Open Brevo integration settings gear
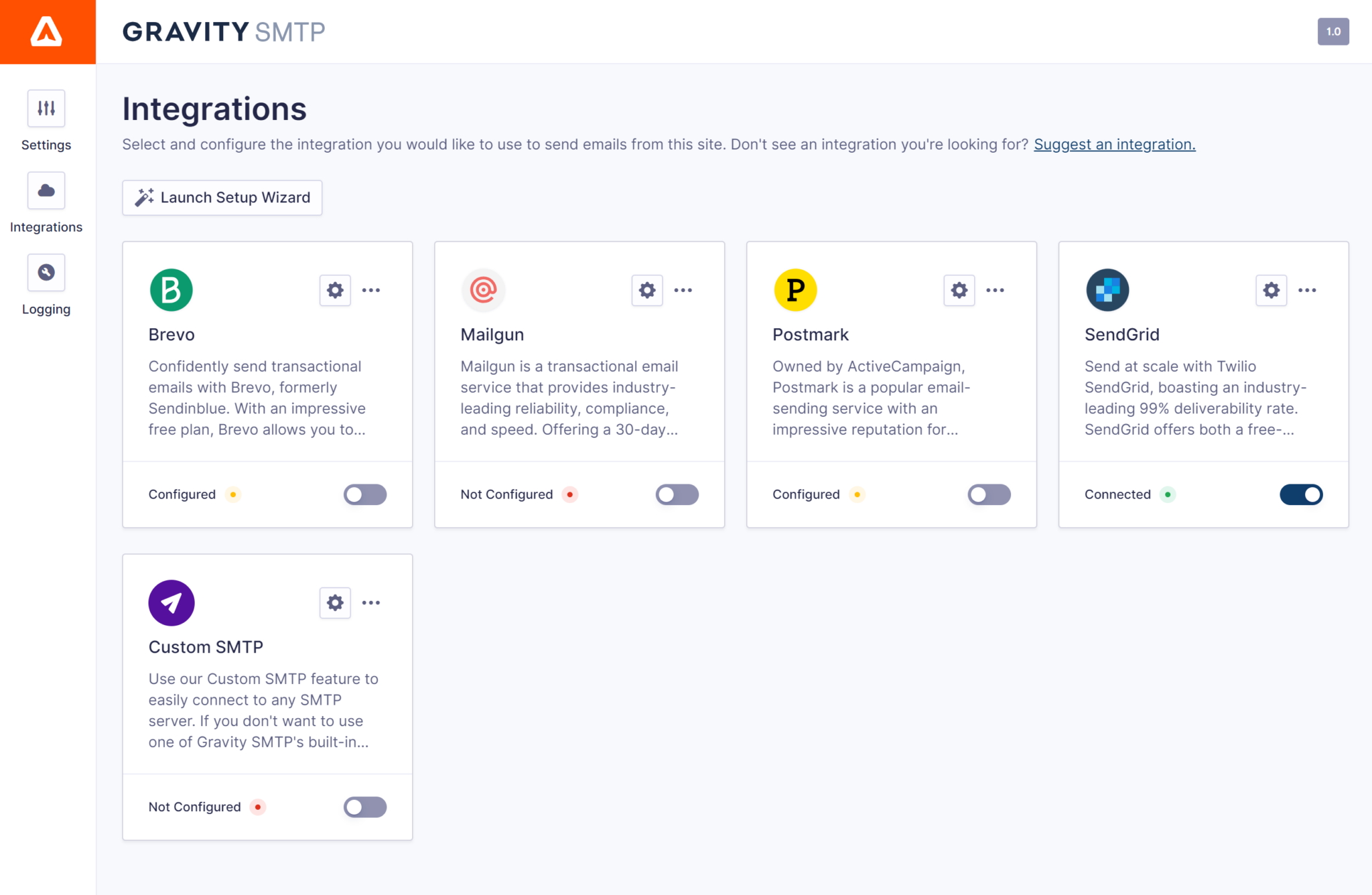1372x895 pixels. [x=335, y=290]
